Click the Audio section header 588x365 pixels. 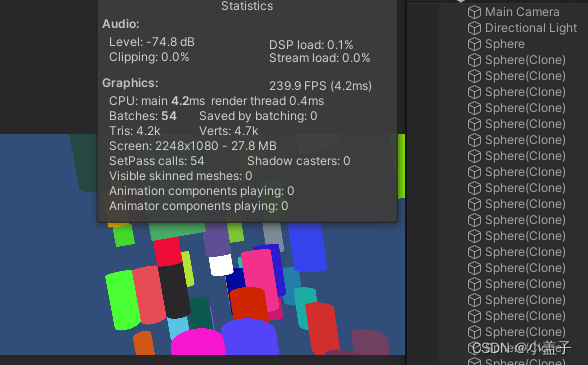pos(121,24)
